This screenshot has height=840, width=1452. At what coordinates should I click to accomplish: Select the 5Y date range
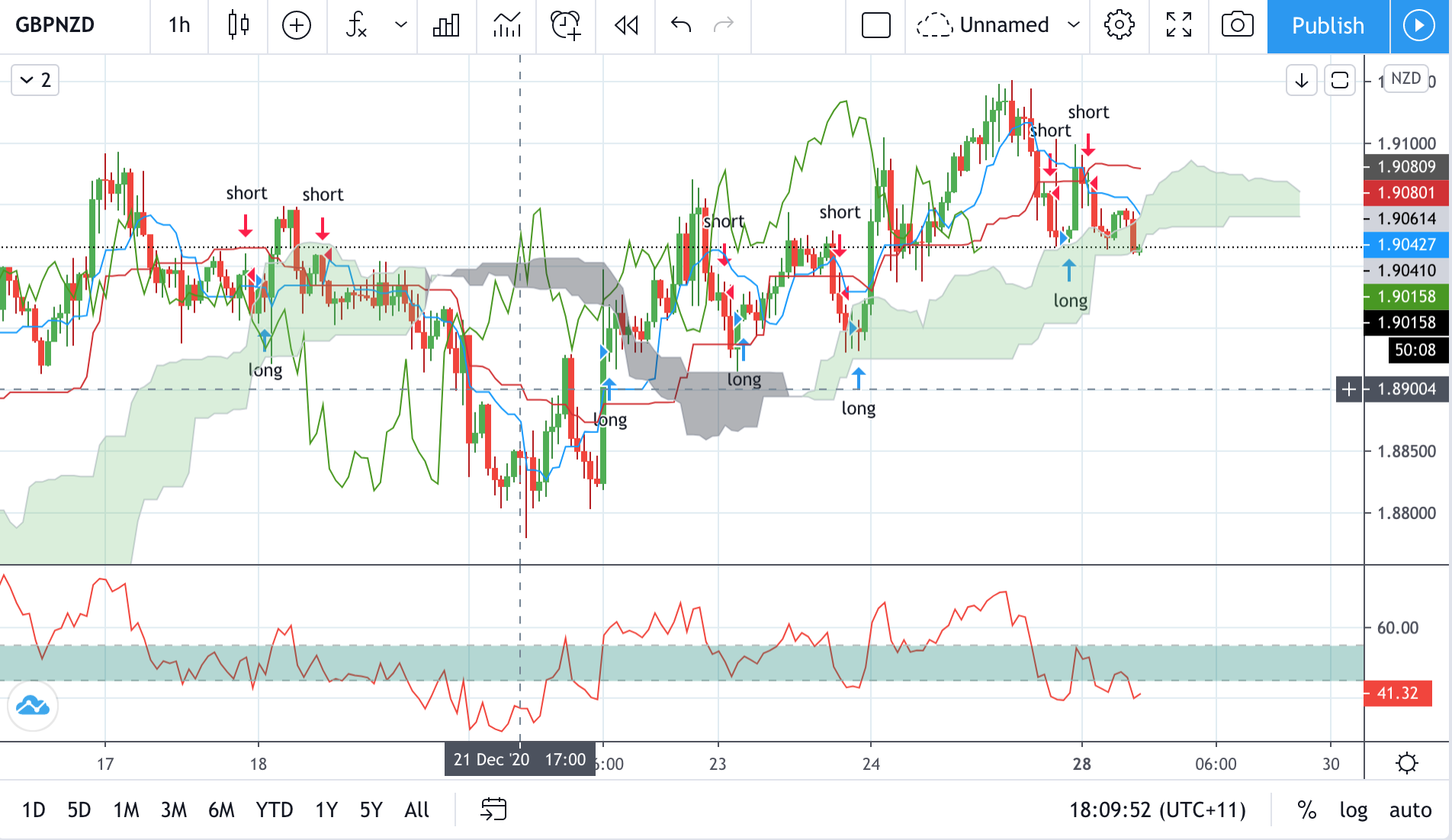point(371,810)
